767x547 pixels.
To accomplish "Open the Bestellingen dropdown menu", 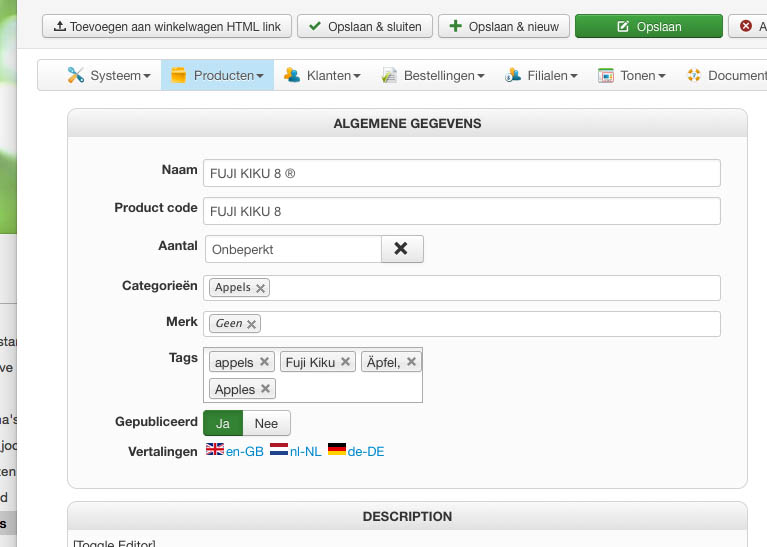I will click(433, 75).
